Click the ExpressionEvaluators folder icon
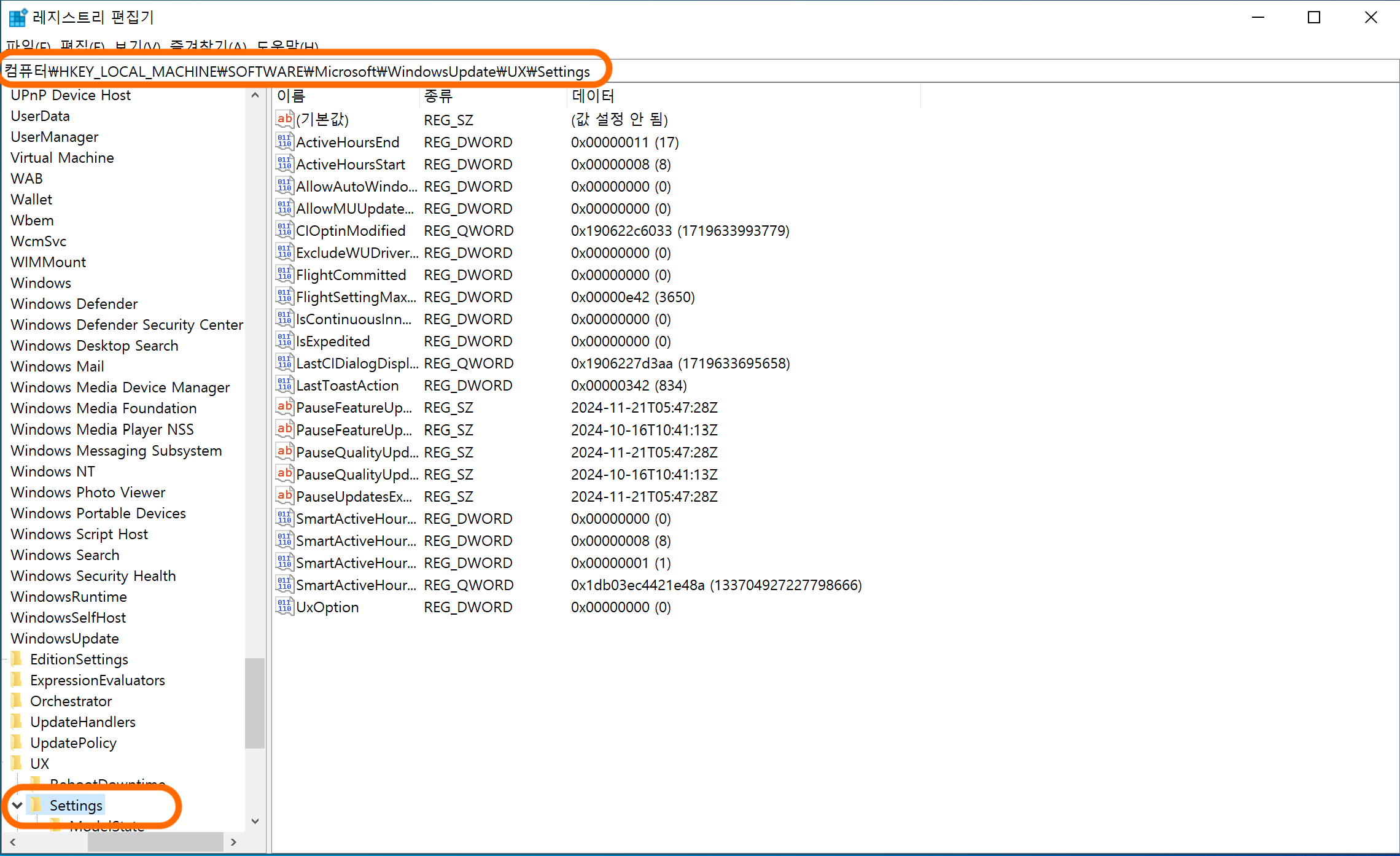This screenshot has height=856, width=1400. [17, 680]
